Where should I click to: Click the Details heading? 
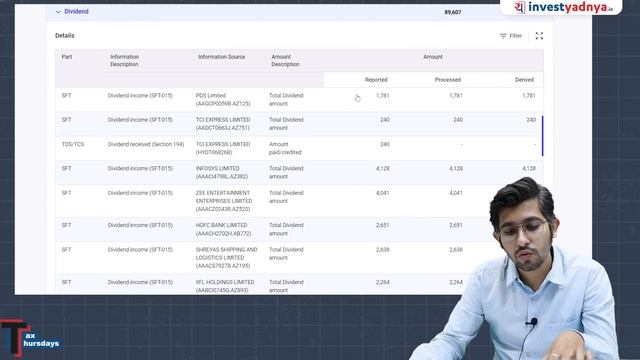(64, 36)
